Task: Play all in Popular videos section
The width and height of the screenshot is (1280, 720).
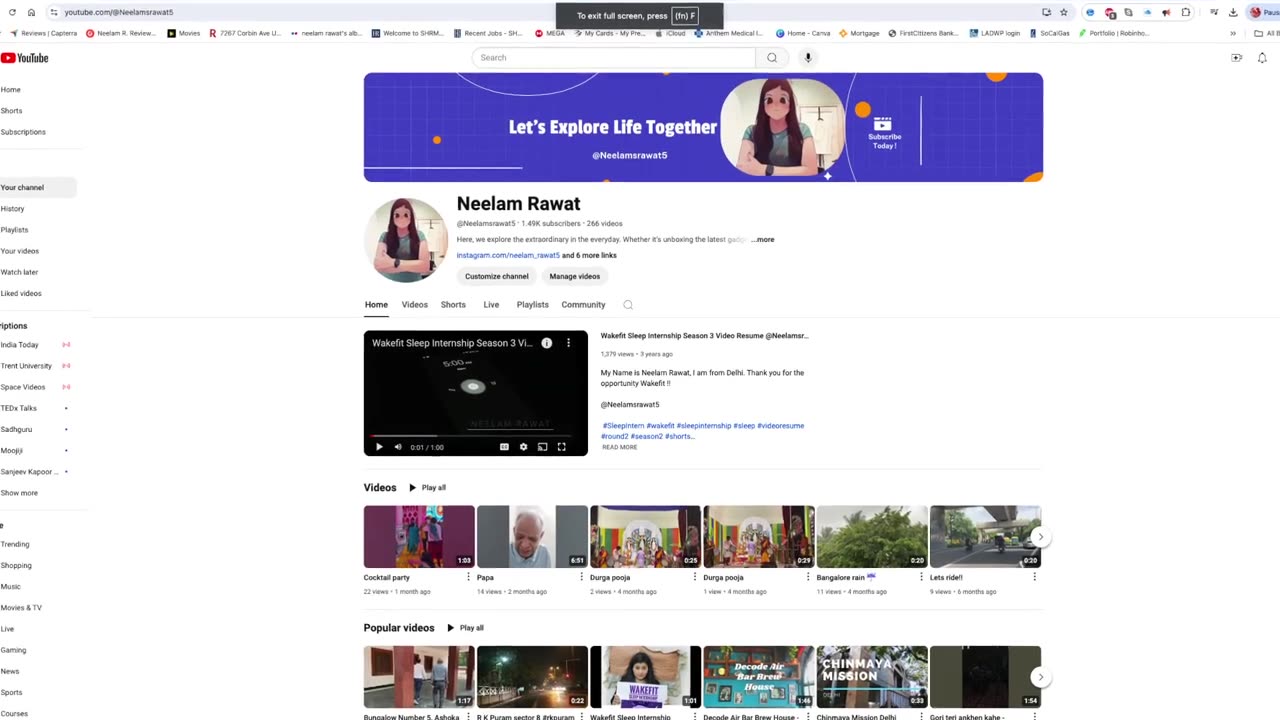Action: (465, 628)
